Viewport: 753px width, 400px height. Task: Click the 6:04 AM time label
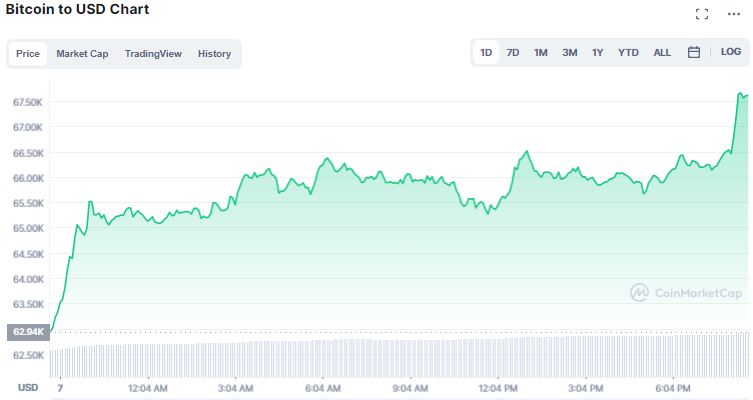323,388
